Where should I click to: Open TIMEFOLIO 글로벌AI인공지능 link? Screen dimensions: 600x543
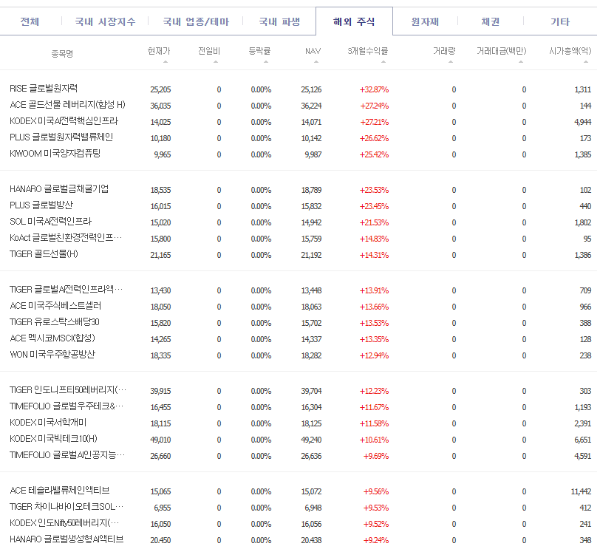(x=67, y=455)
